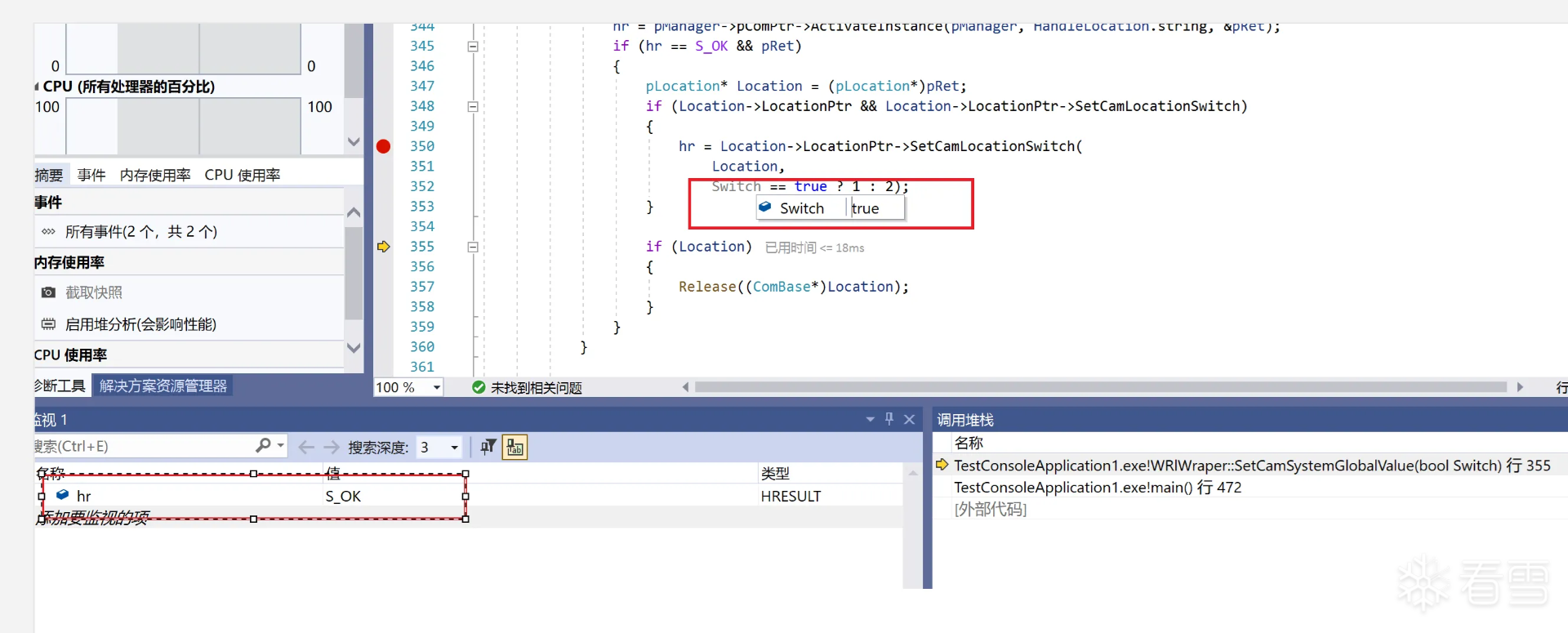Click the no-issues-found green check icon
The height and width of the screenshot is (633, 1568).
[x=479, y=387]
